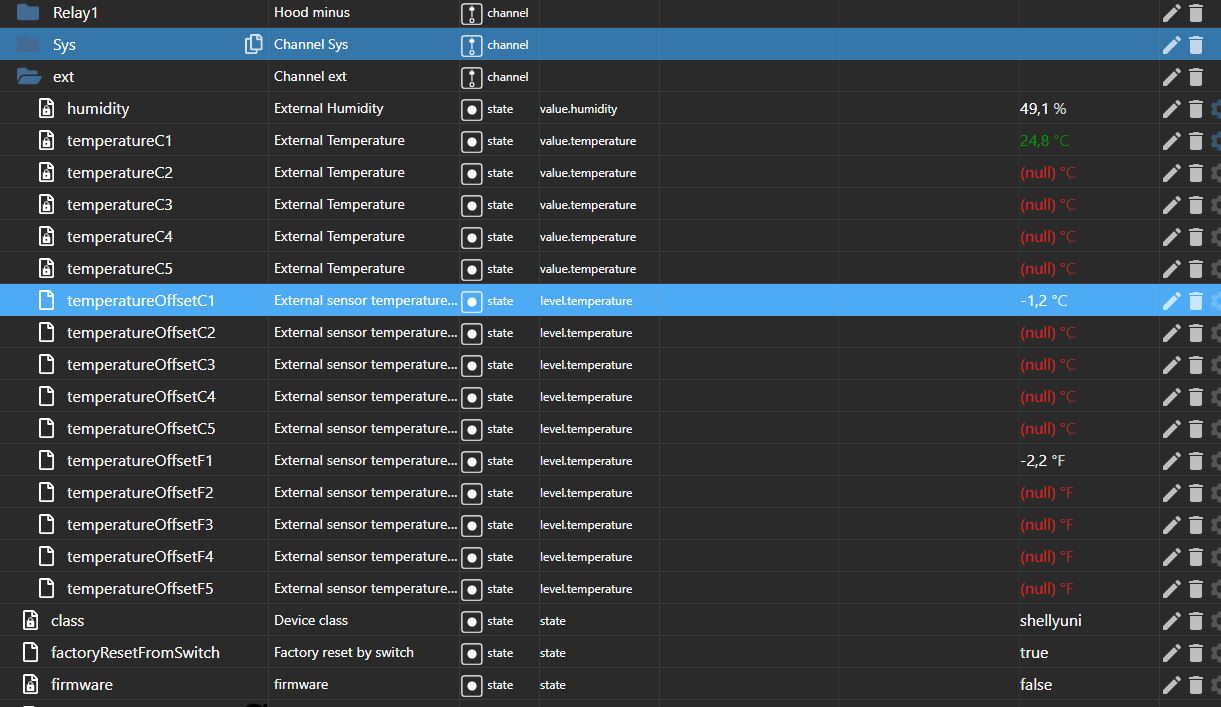The width and height of the screenshot is (1221, 707).
Task: Click the null value of temperatureOffsetF3
Action: [1047, 524]
